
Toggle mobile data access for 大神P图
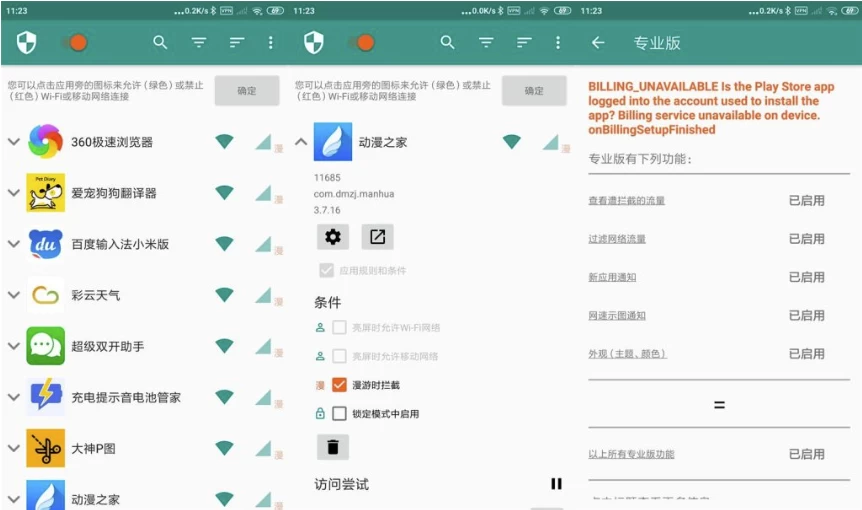263,448
